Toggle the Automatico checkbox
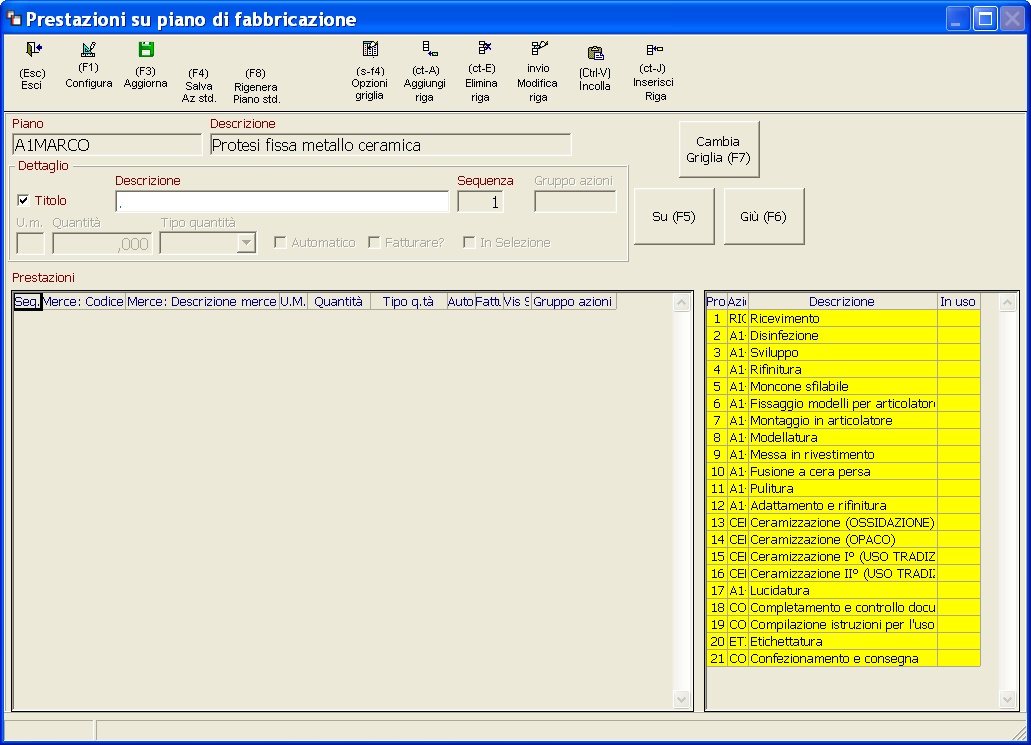This screenshot has height=745, width=1031. 280,243
